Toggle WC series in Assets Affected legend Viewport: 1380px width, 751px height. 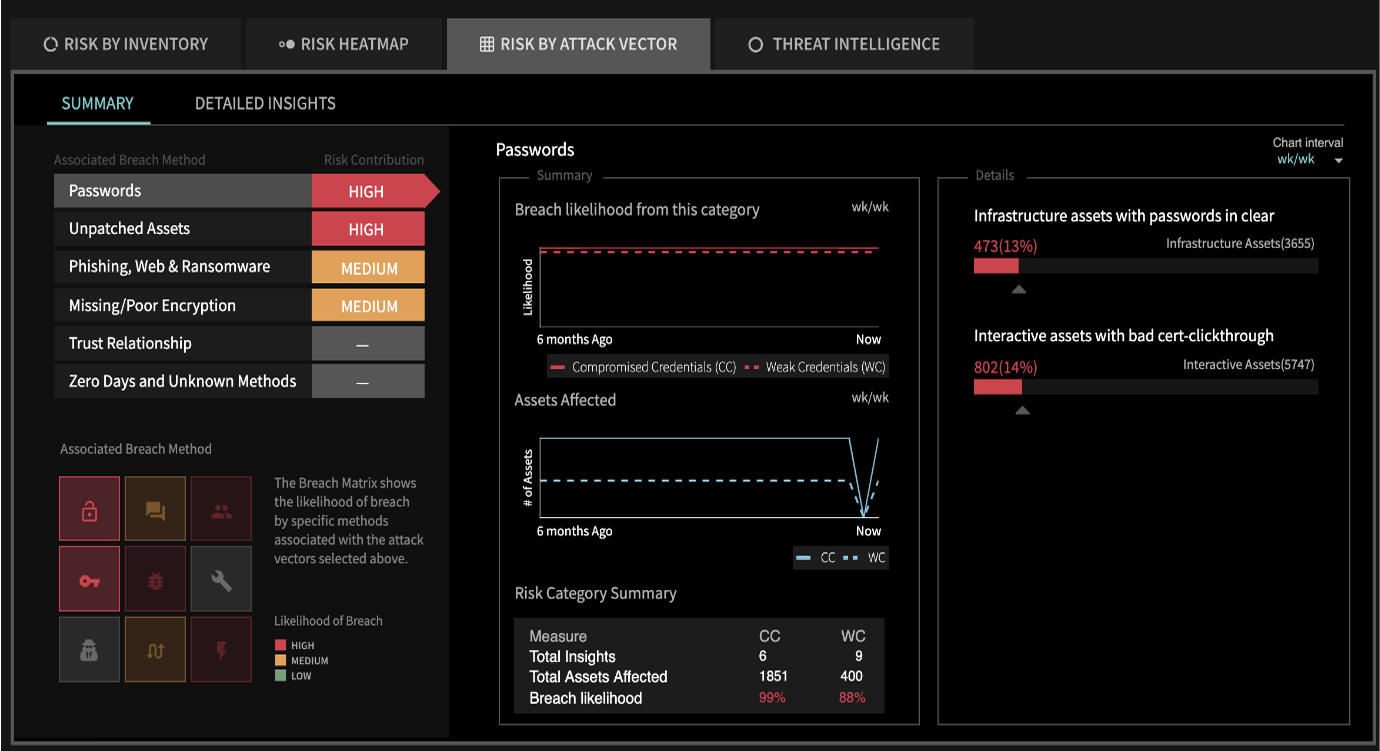click(x=866, y=557)
